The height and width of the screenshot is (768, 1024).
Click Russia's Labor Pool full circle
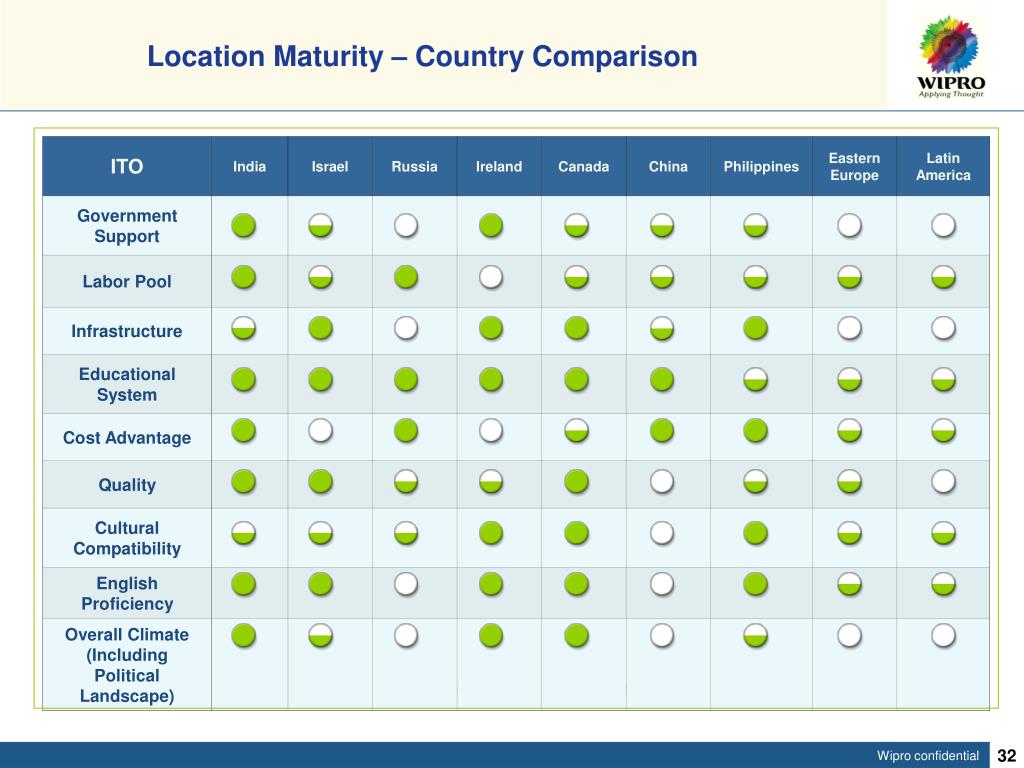coord(406,277)
